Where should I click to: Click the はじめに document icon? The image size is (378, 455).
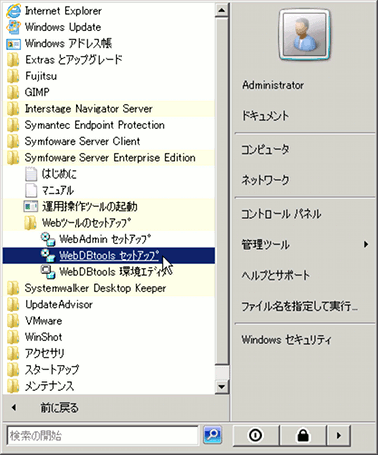pyautogui.click(x=31, y=174)
